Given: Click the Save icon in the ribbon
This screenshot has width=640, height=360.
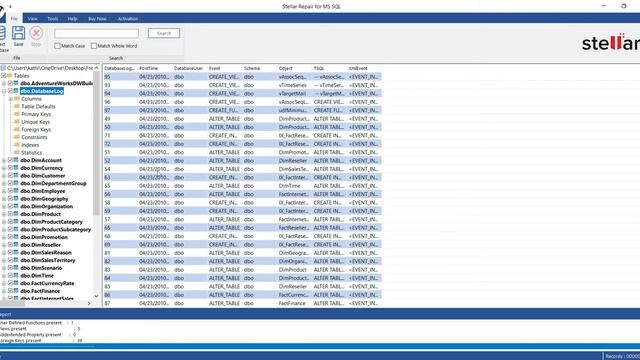Looking at the screenshot, I should pos(18,33).
